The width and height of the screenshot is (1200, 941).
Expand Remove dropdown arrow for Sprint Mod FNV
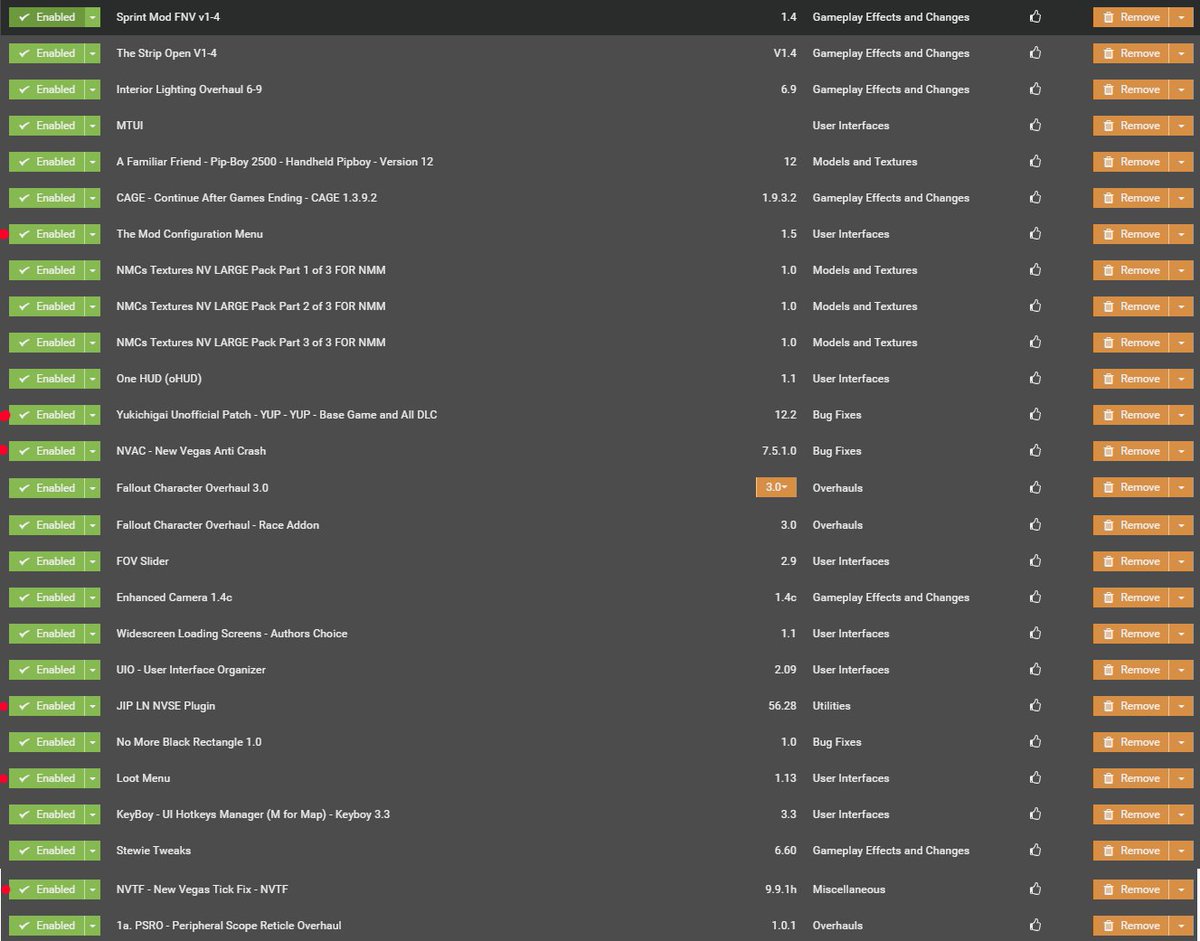(x=1180, y=17)
